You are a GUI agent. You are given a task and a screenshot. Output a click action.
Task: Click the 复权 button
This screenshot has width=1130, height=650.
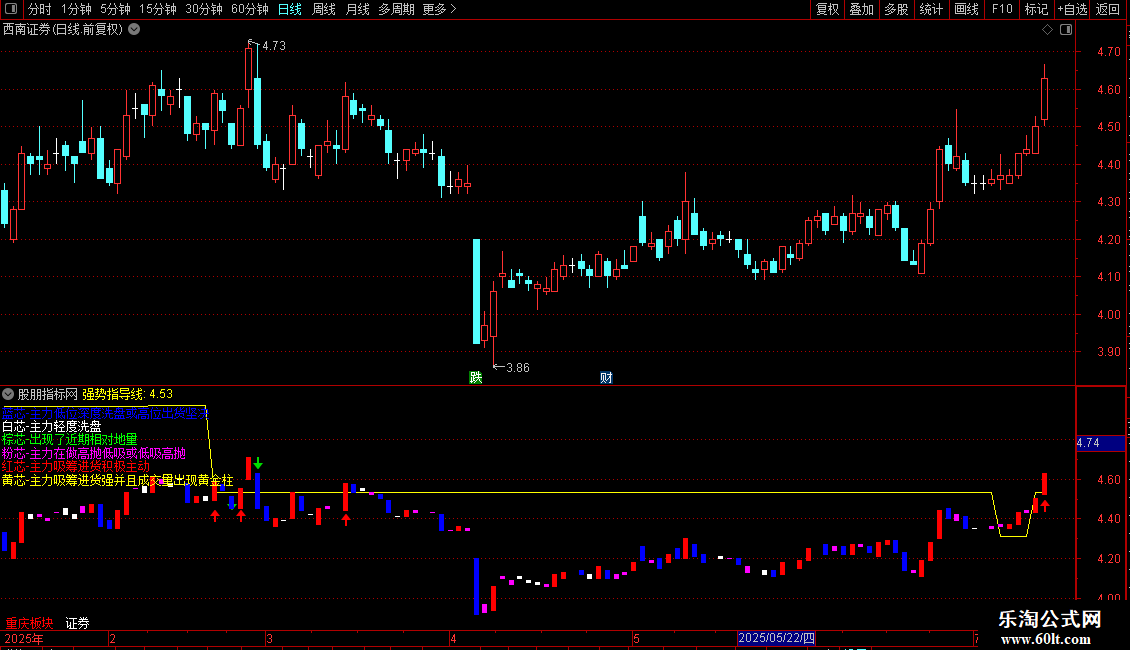click(x=827, y=9)
